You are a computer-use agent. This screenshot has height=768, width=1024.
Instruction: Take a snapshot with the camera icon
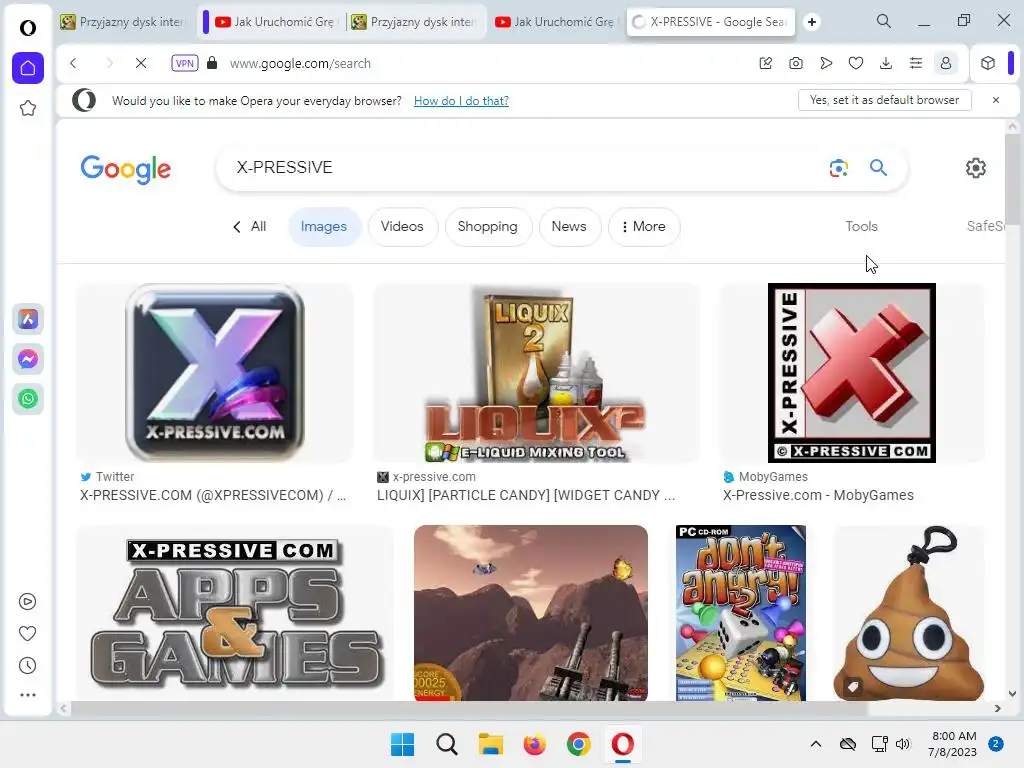(x=795, y=63)
